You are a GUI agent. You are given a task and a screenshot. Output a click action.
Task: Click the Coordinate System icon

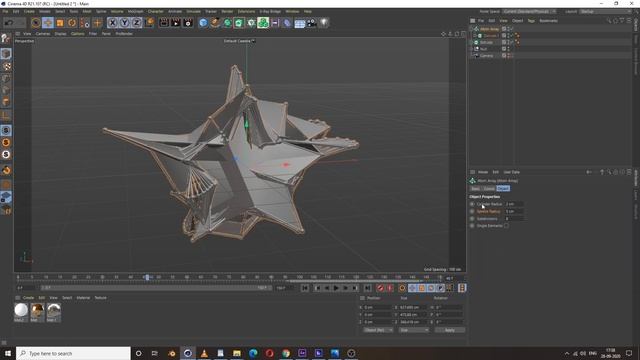pos(149,23)
